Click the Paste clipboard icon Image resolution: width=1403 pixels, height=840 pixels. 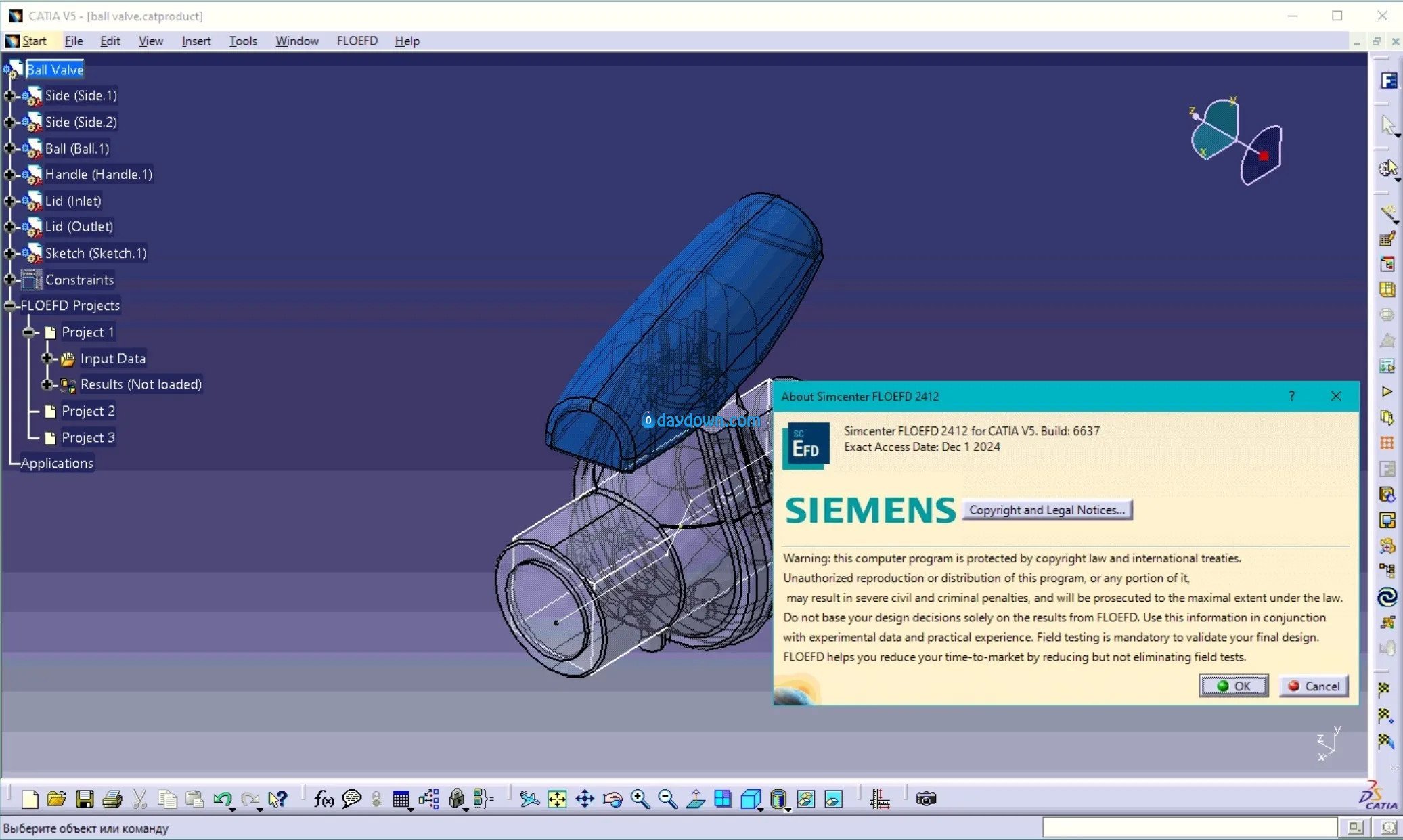pyautogui.click(x=195, y=799)
